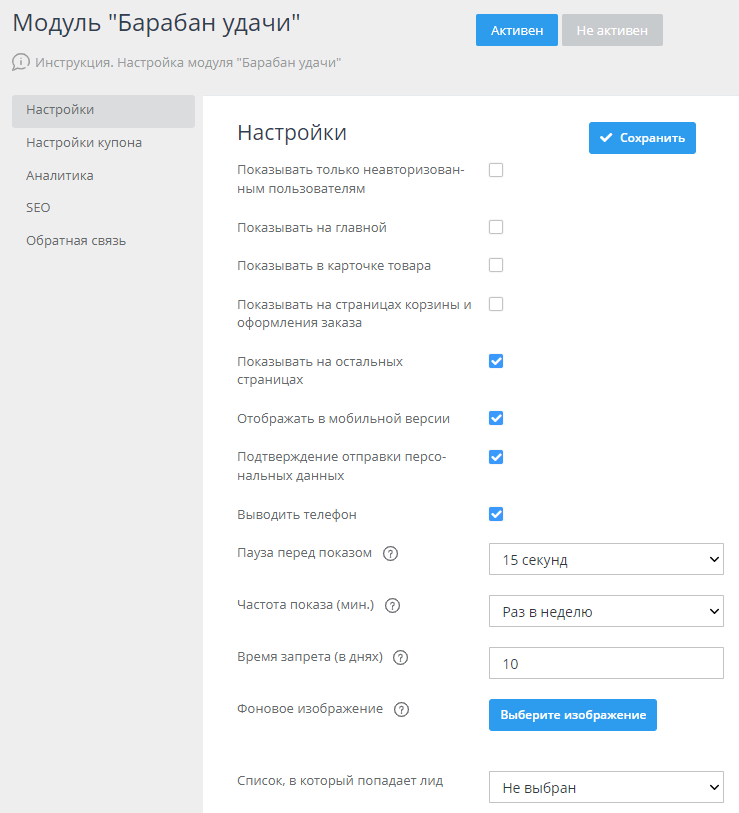This screenshot has height=813, width=739.
Task: Click help icon beside 'Частота показа (мин.)'
Action: click(393, 606)
